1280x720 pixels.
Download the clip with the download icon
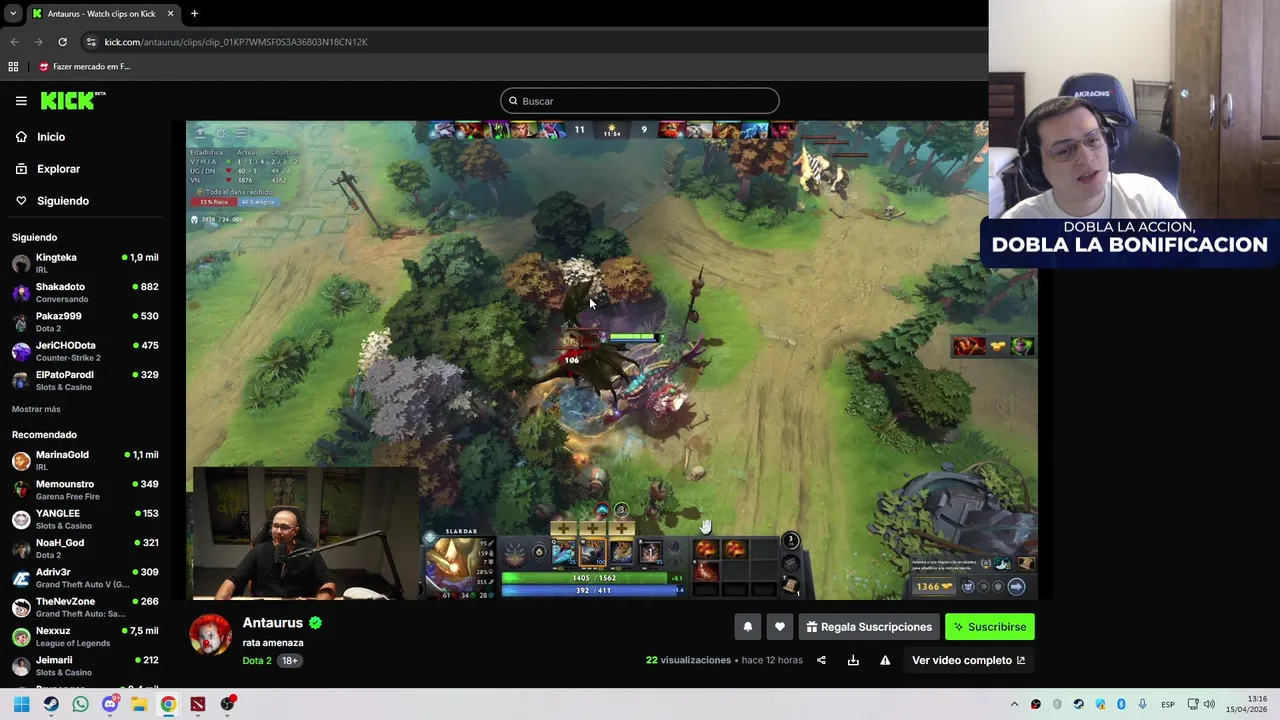pyautogui.click(x=853, y=660)
